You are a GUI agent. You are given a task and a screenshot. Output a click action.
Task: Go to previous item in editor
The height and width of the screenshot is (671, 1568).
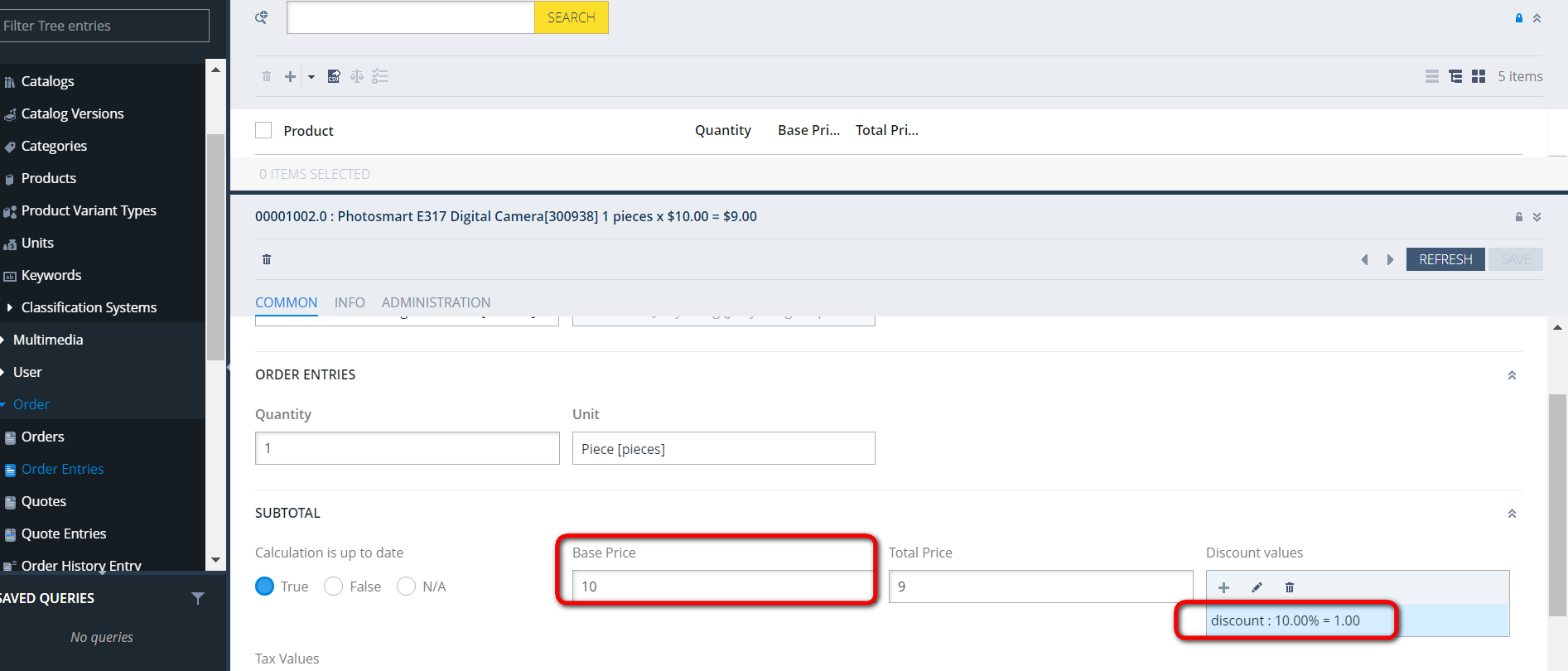[1365, 259]
